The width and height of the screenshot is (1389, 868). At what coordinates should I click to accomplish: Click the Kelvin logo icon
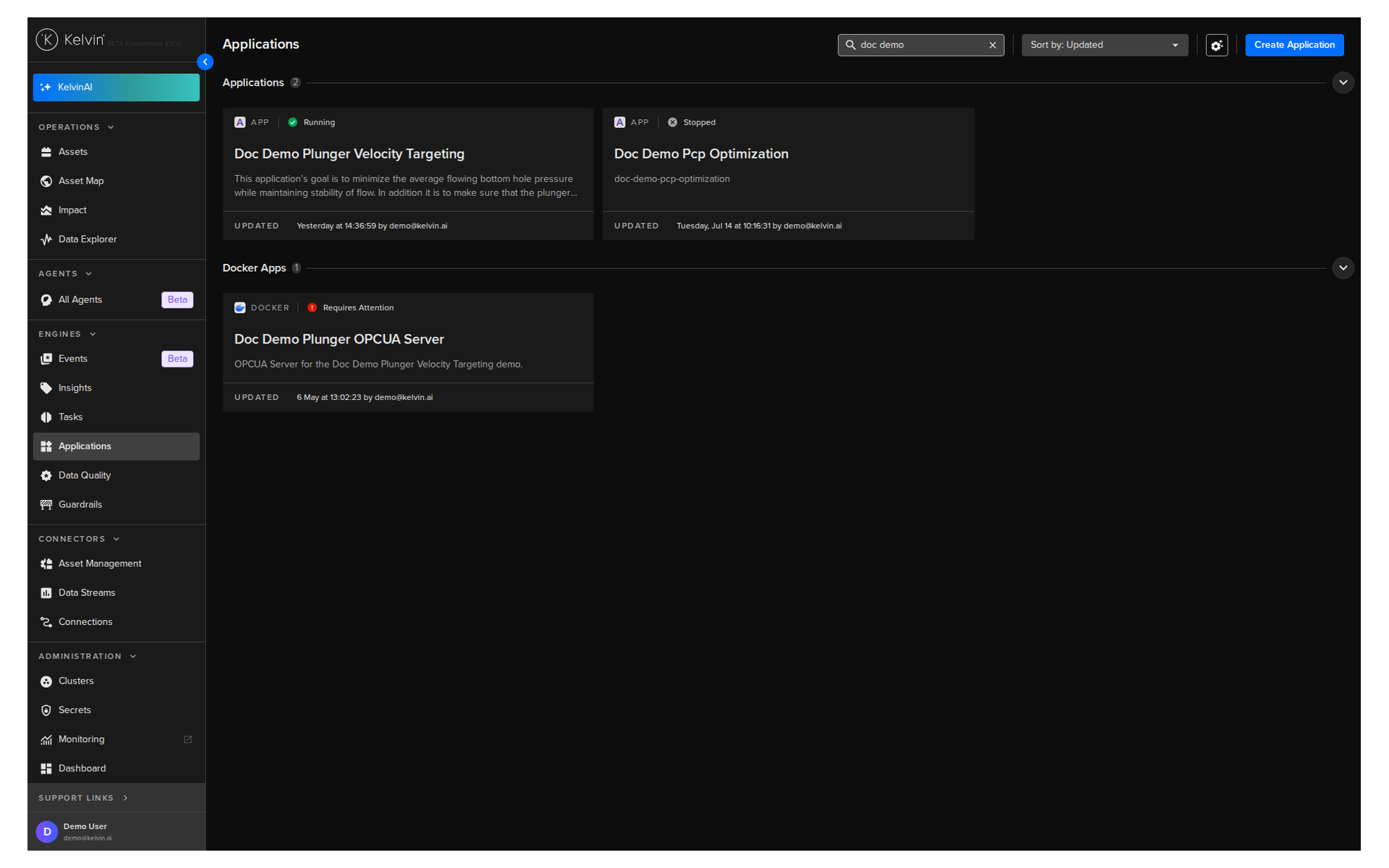click(x=47, y=40)
